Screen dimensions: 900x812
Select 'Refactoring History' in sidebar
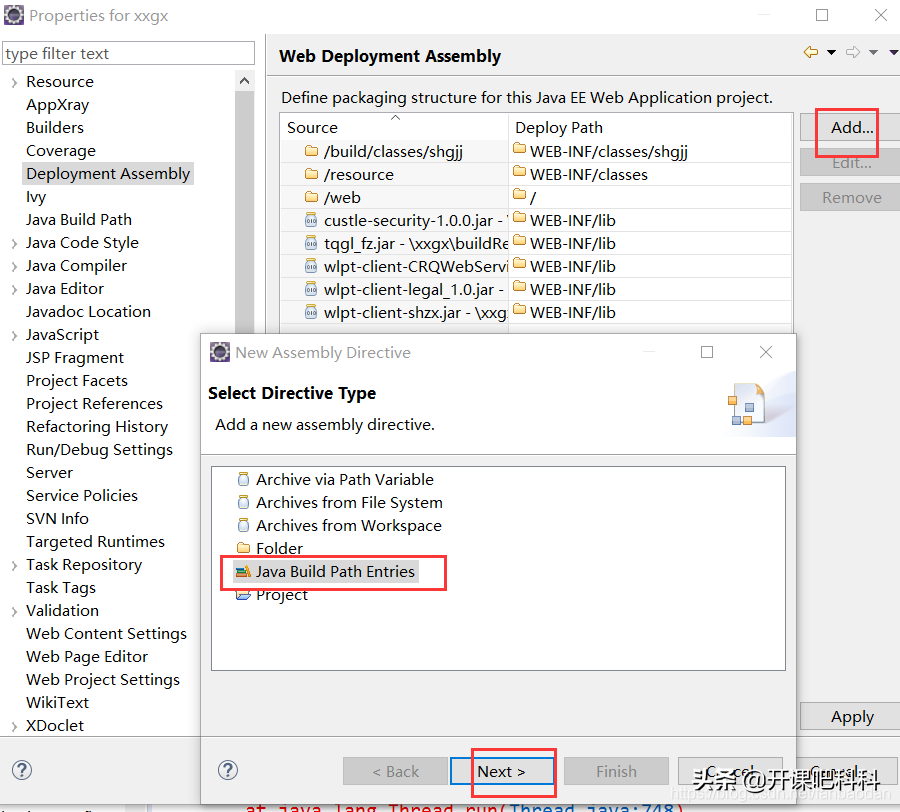coord(97,426)
